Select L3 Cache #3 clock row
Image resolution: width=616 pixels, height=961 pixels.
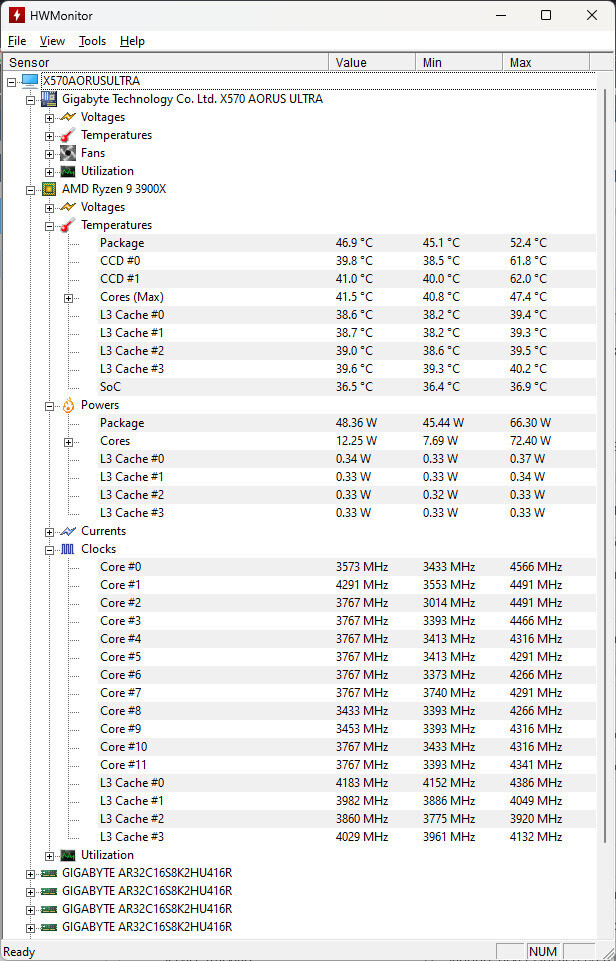347,837
